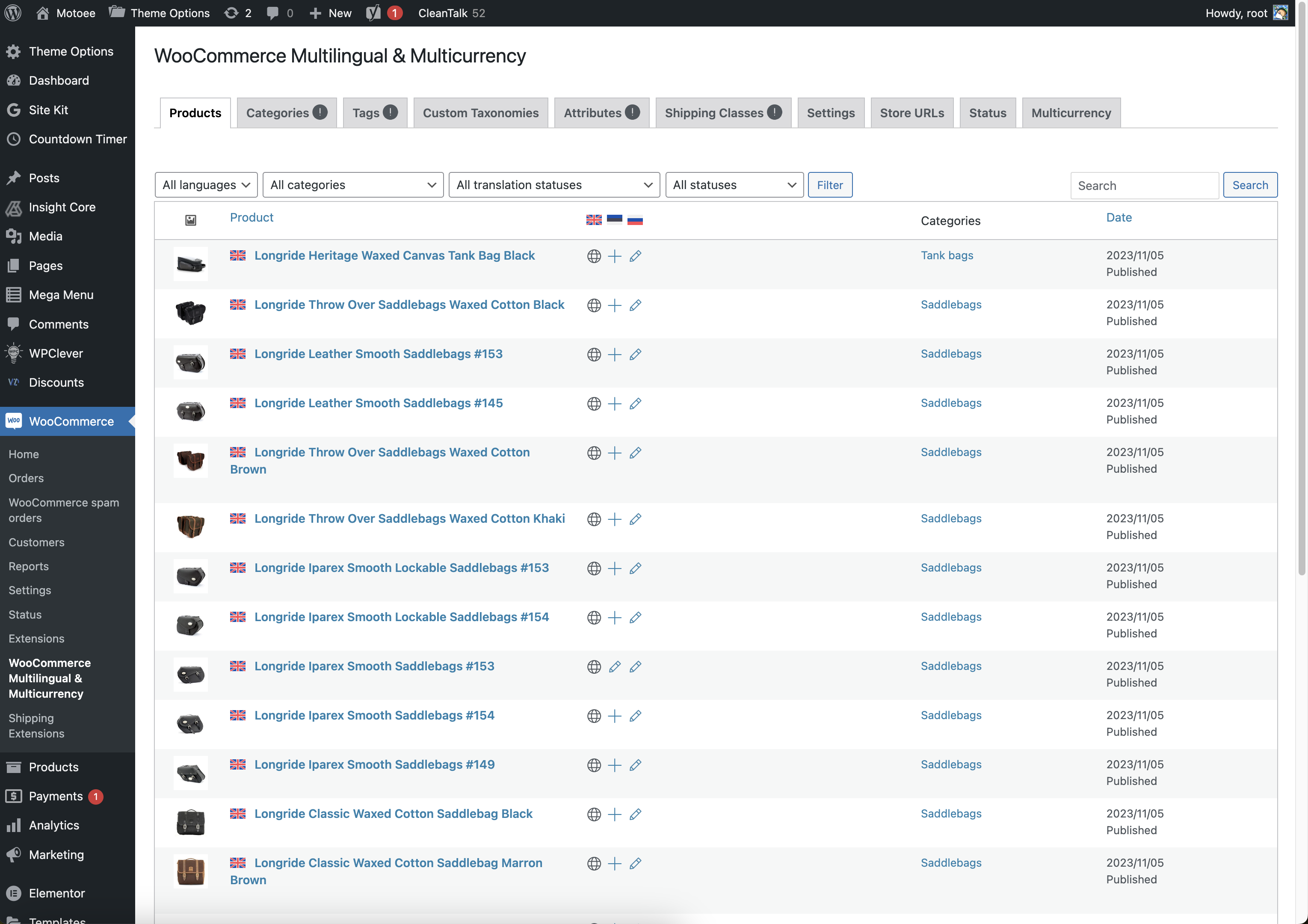Open the Settings tab
Viewport: 1308px width, 924px height.
point(831,113)
